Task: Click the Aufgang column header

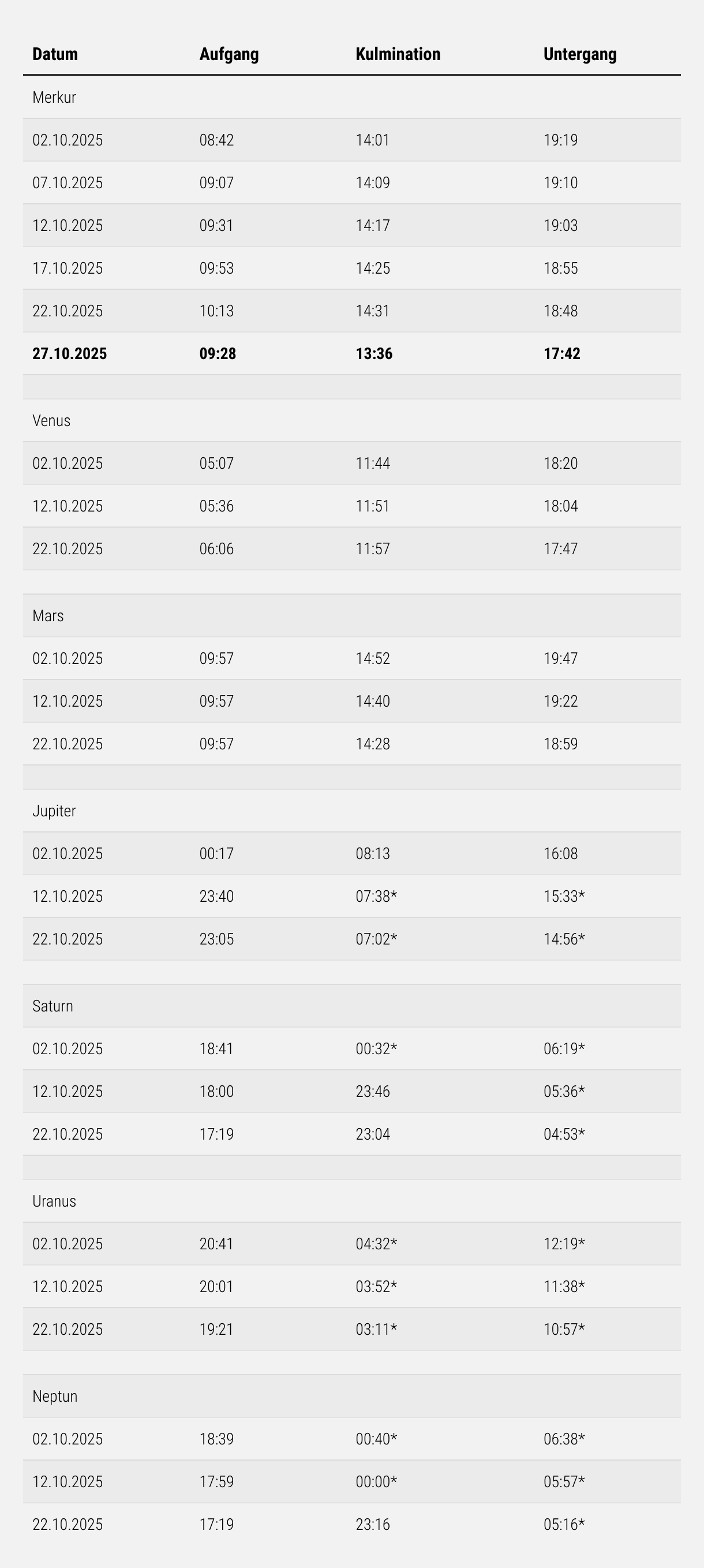Action: click(x=229, y=54)
